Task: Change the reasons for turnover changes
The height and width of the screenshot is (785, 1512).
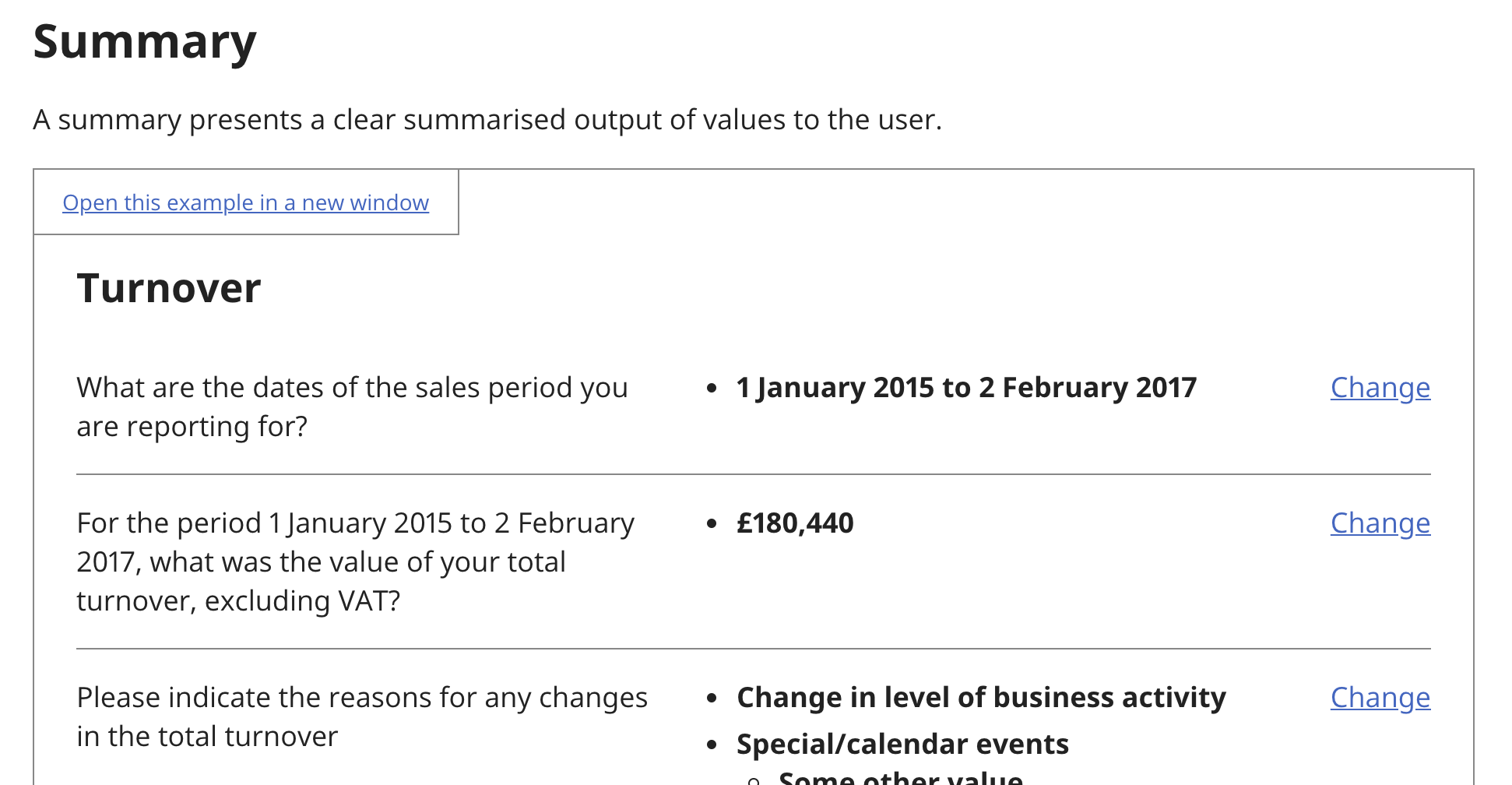Action: (1380, 698)
